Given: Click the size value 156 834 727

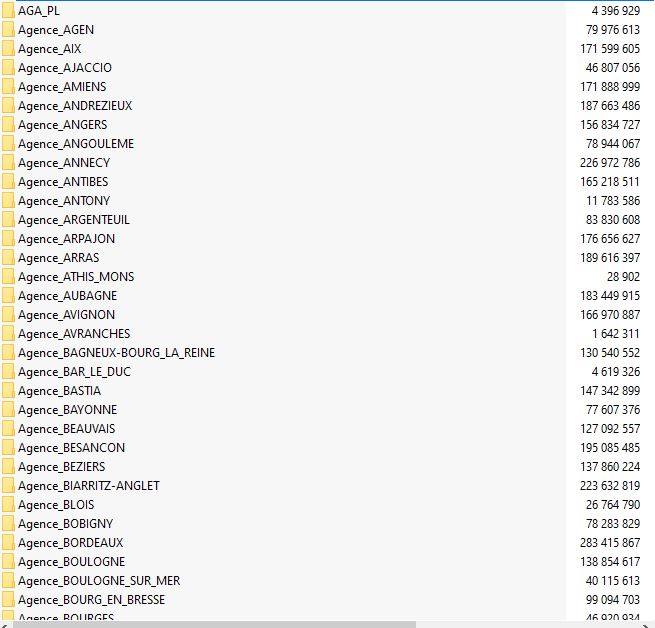Looking at the screenshot, I should pos(610,125).
